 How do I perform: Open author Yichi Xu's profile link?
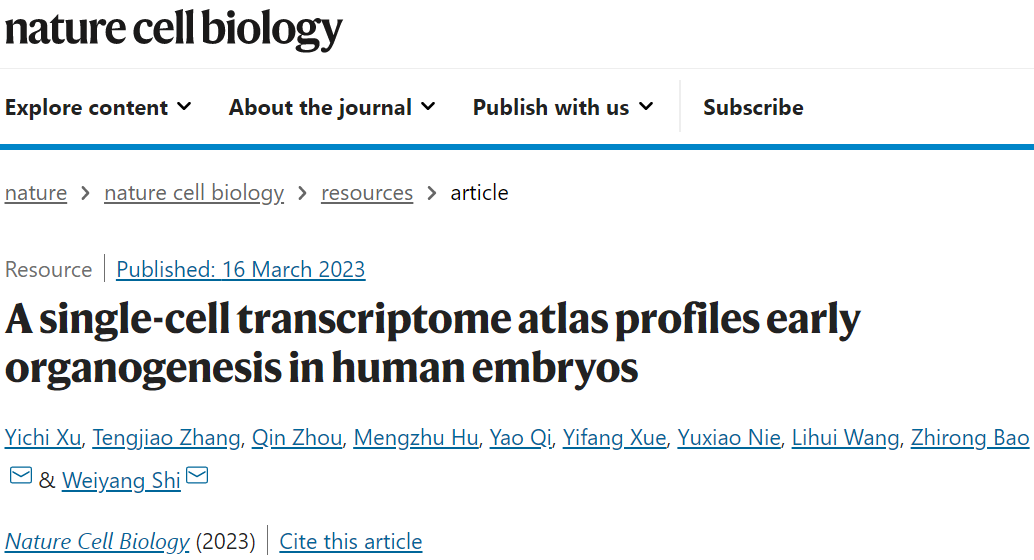tap(43, 438)
